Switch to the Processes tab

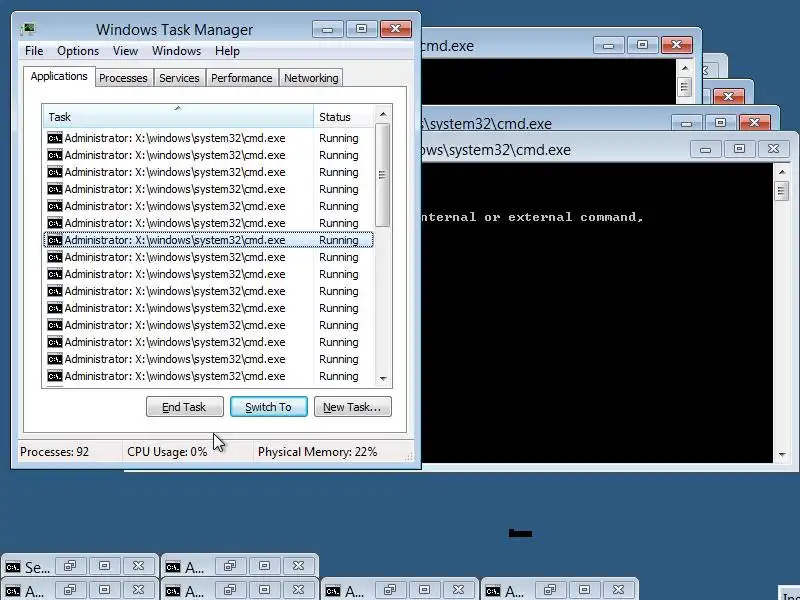point(123,78)
